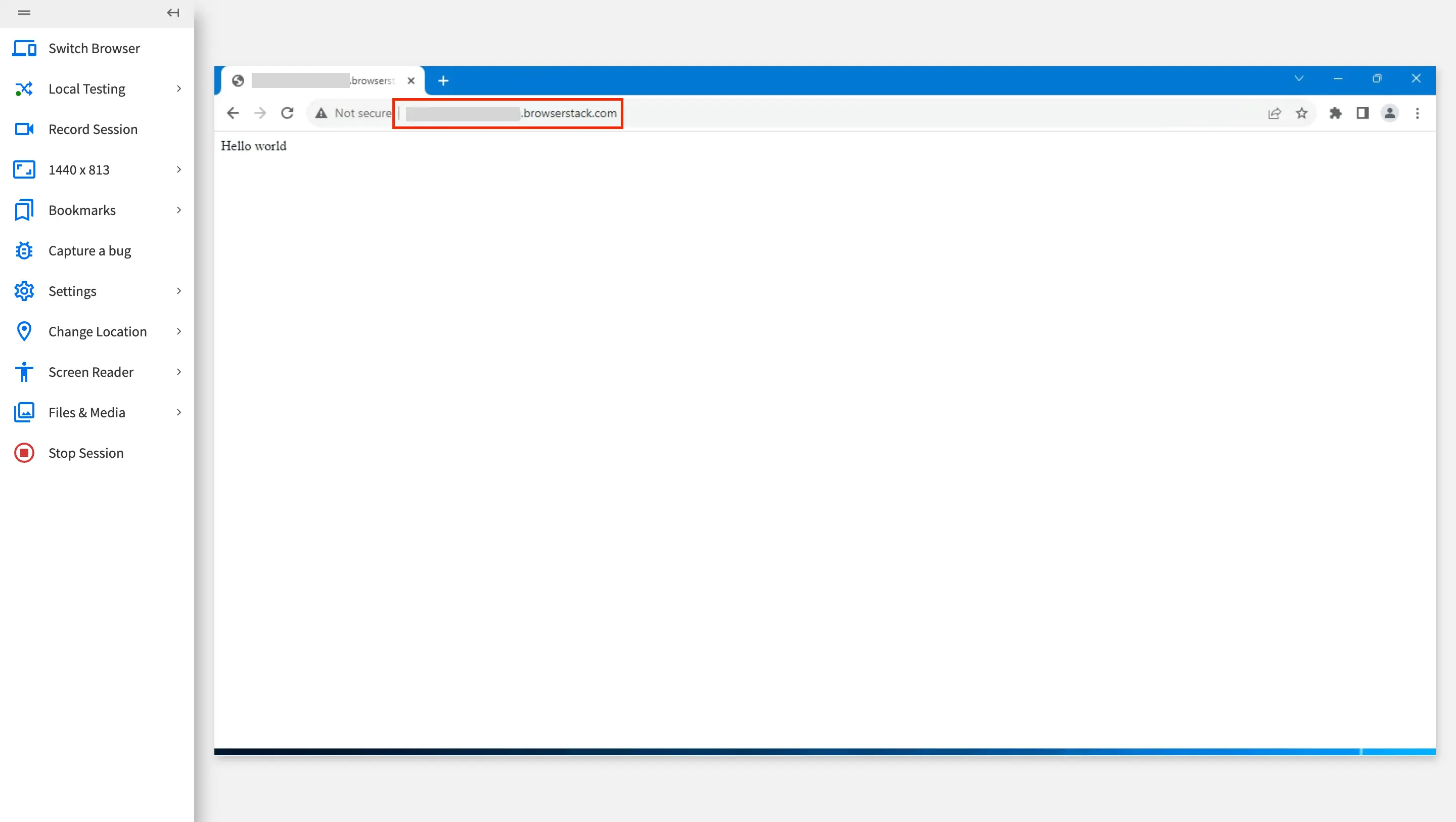Click the new tab plus button

[443, 81]
